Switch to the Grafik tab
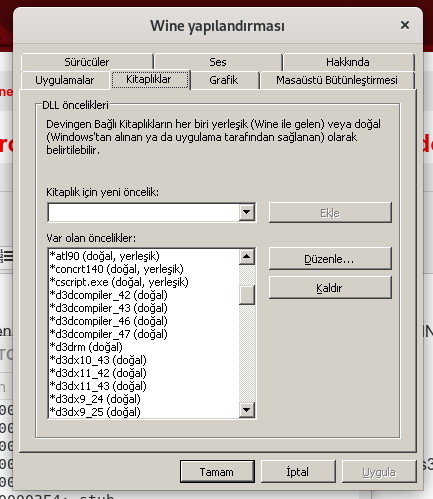Screen dimensions: 433x499 click(224, 80)
